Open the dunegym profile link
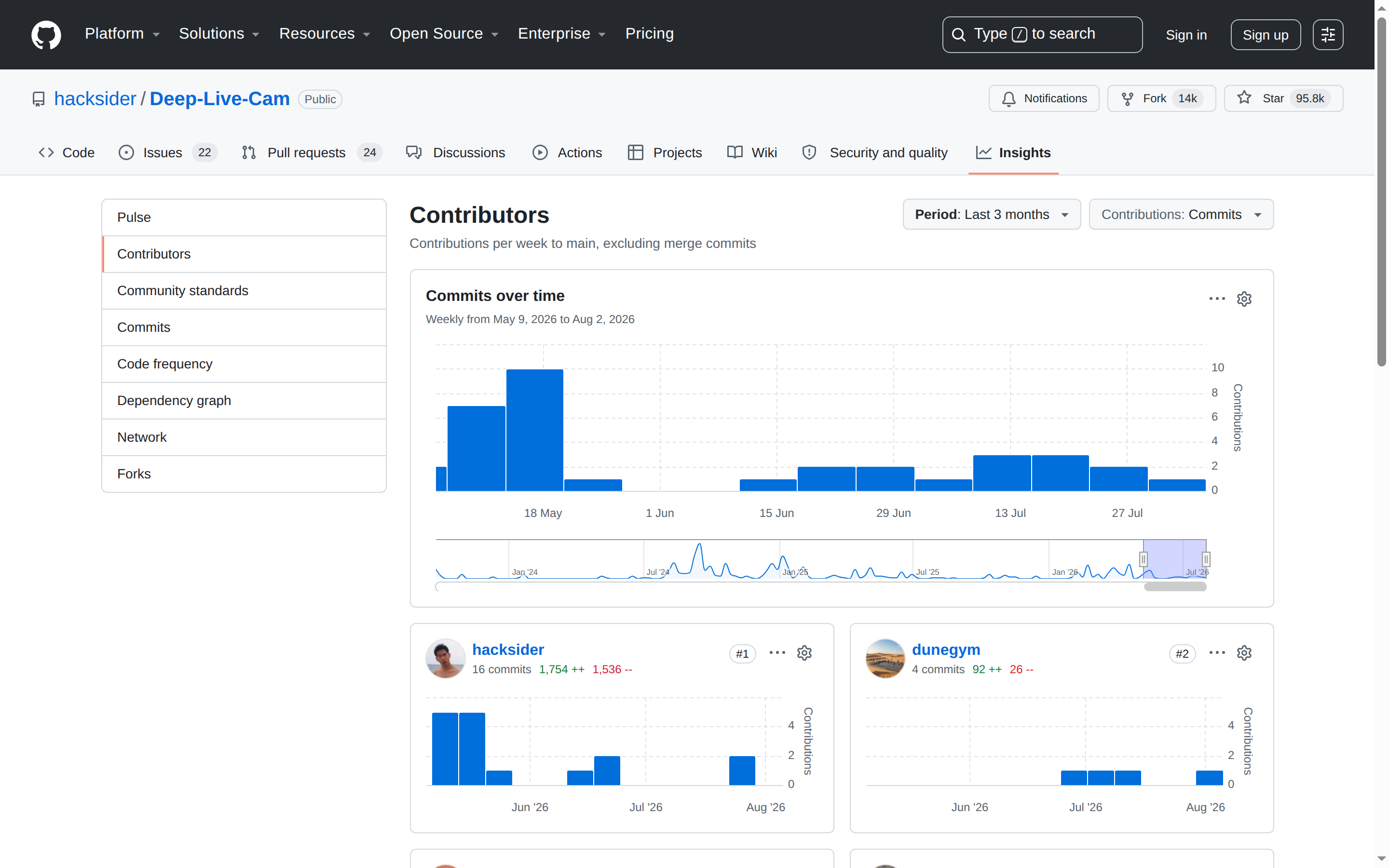The width and height of the screenshot is (1389, 868). click(x=946, y=649)
